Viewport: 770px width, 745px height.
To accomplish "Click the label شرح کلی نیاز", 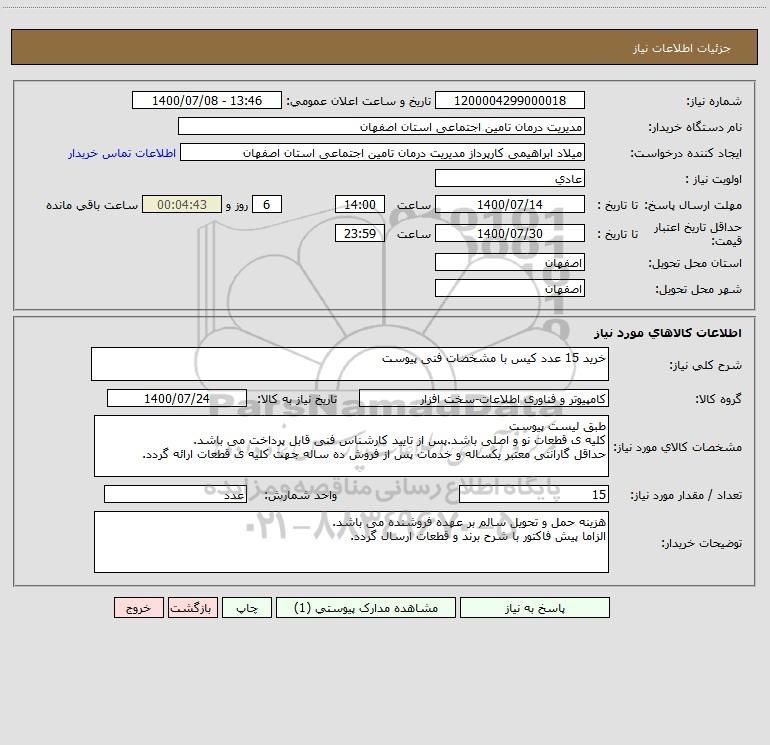I will pos(706,365).
